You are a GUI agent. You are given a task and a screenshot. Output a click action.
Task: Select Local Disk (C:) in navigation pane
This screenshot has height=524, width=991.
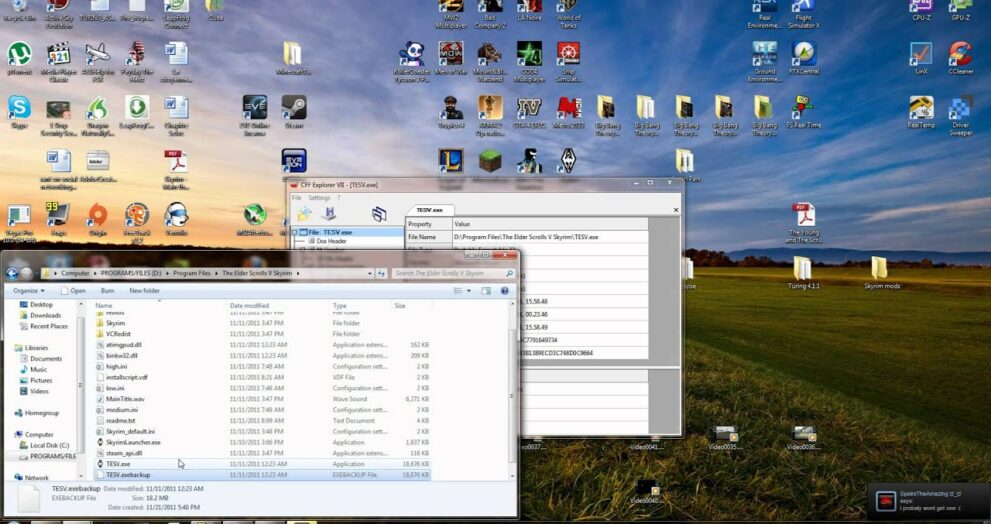coord(49,445)
